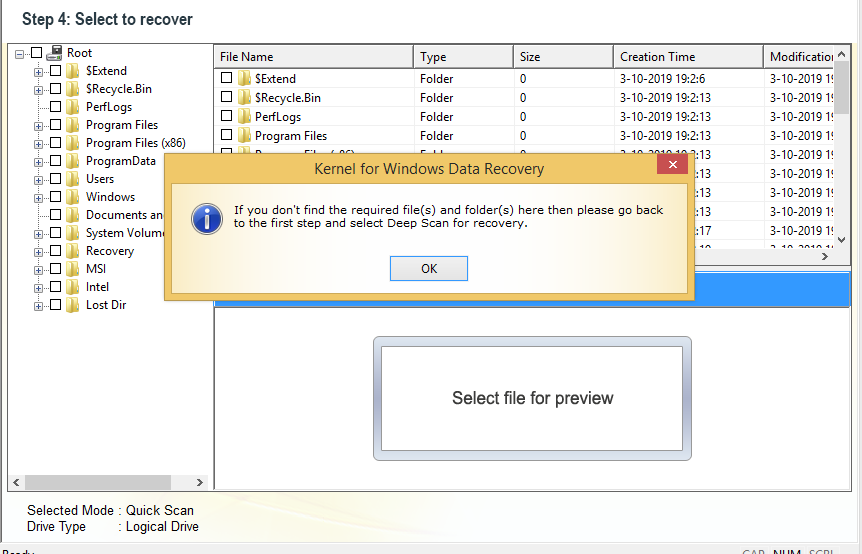Click the $Extend folder icon in tree
862x554 pixels.
point(73,71)
